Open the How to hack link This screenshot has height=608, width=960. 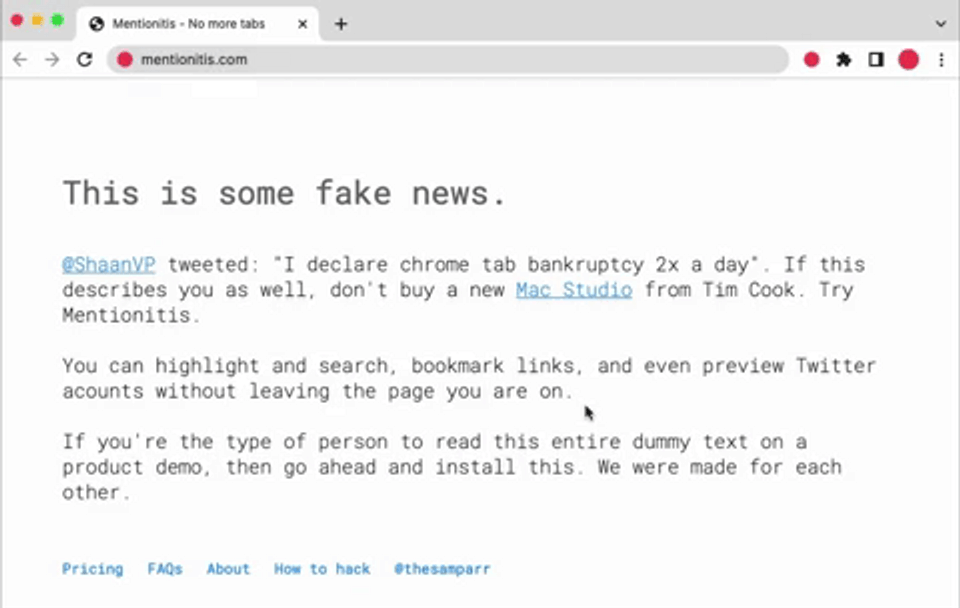[x=322, y=569]
